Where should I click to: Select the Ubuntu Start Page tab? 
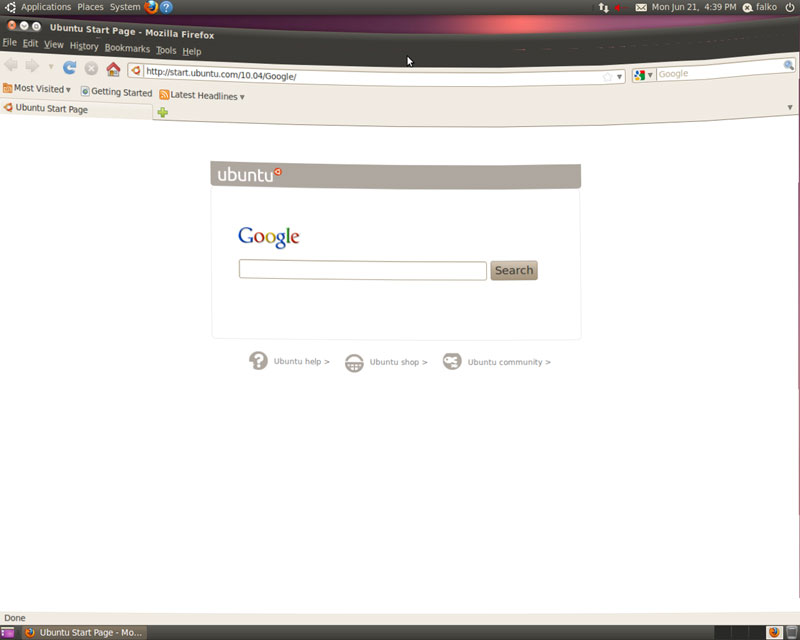(76, 109)
